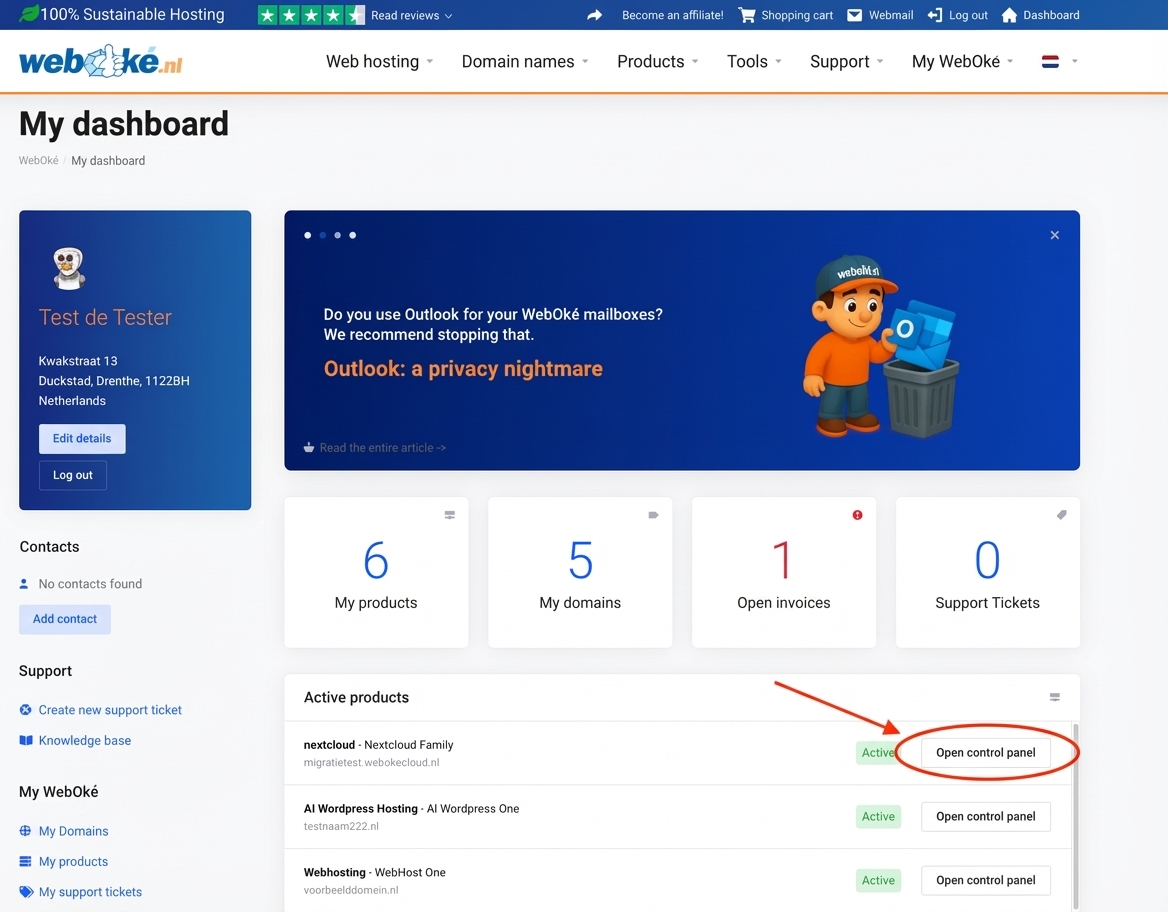Click the Active products list scrollbar
Viewport: 1168px width, 912px height.
[1076, 817]
